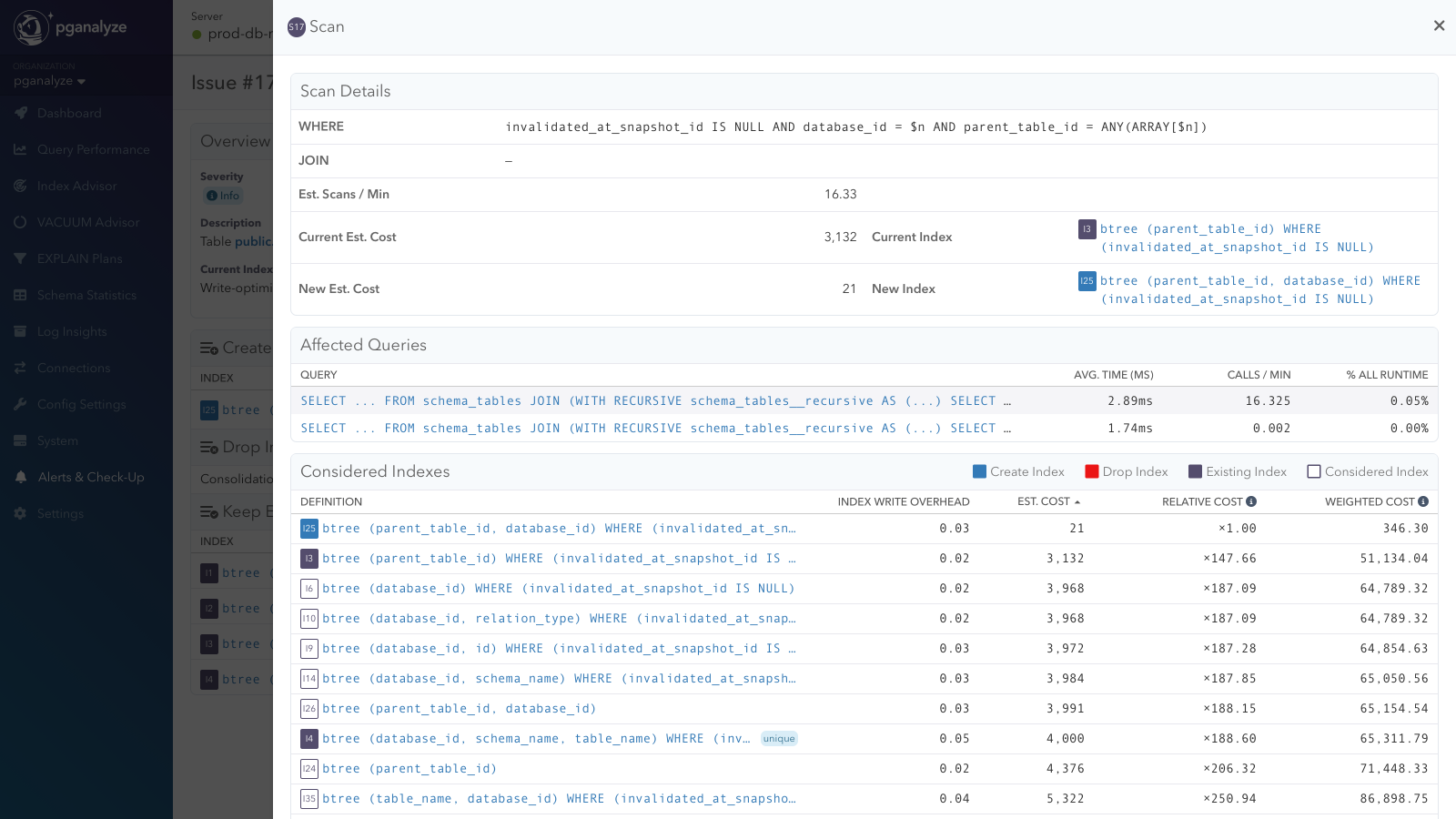The width and height of the screenshot is (1456, 819).
Task: Click the unique tag on the I4 row
Action: pos(779,739)
